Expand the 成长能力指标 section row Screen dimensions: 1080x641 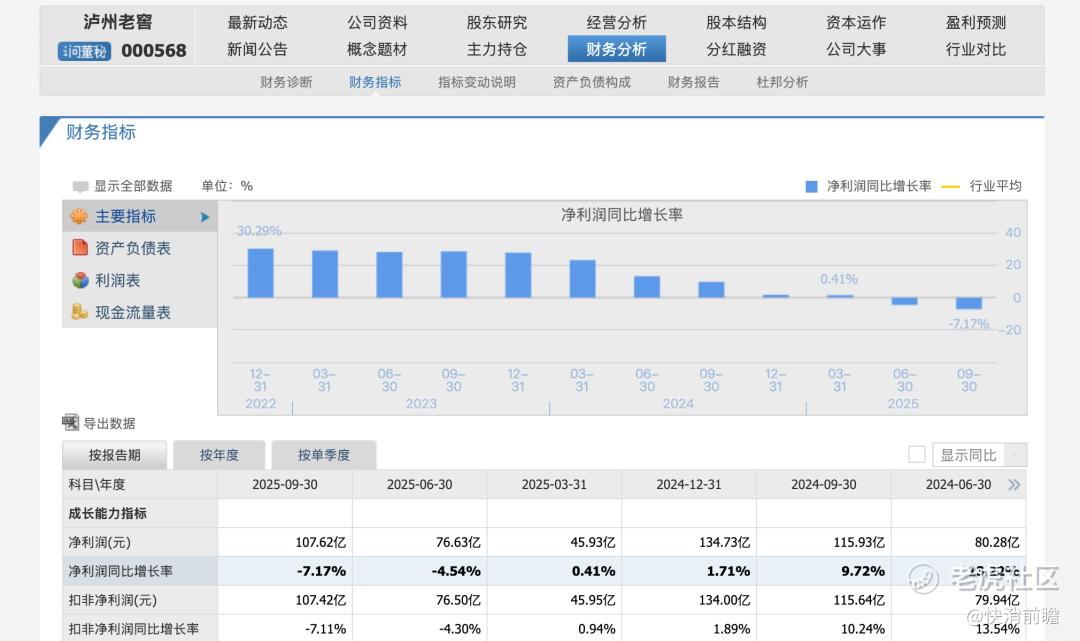[x=107, y=513]
